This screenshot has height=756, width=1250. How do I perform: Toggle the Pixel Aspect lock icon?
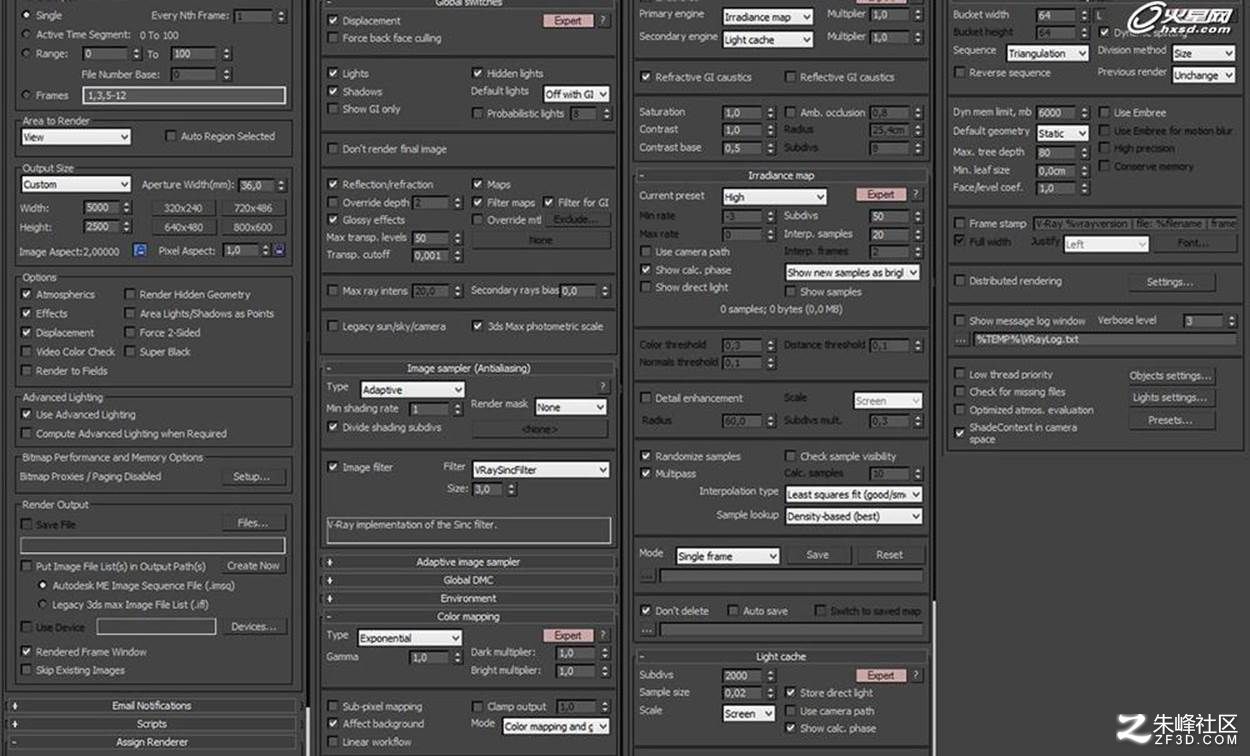279,251
